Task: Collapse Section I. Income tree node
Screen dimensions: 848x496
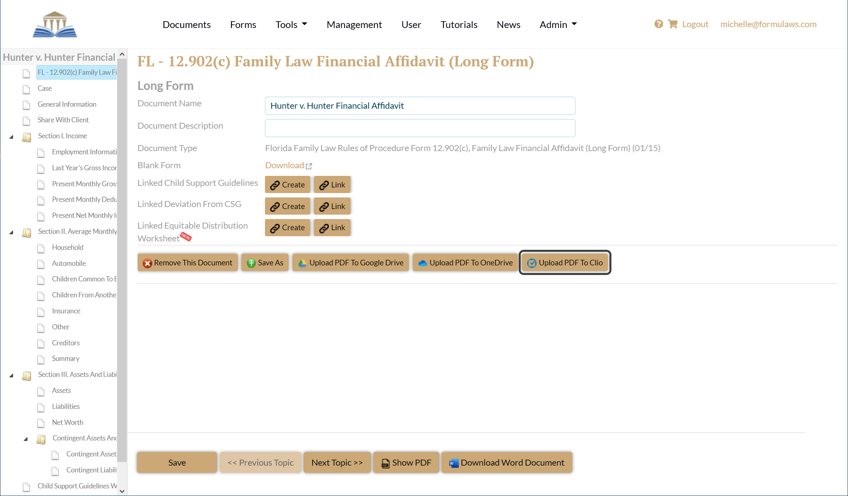Action: (x=11, y=137)
